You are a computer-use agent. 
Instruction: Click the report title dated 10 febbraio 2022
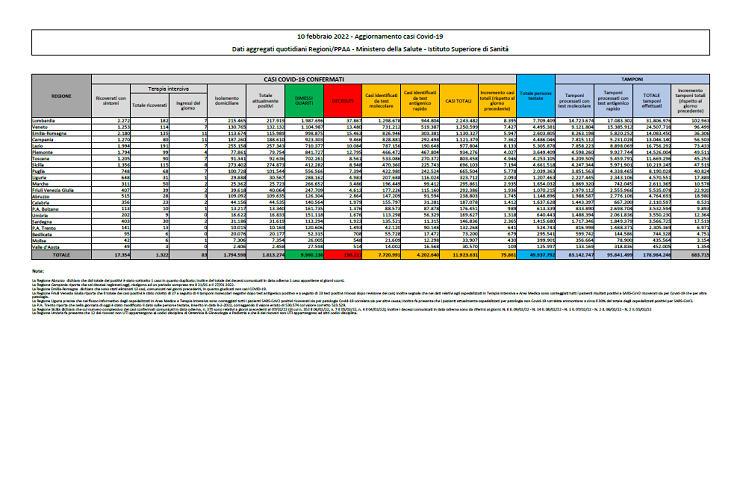click(370, 35)
